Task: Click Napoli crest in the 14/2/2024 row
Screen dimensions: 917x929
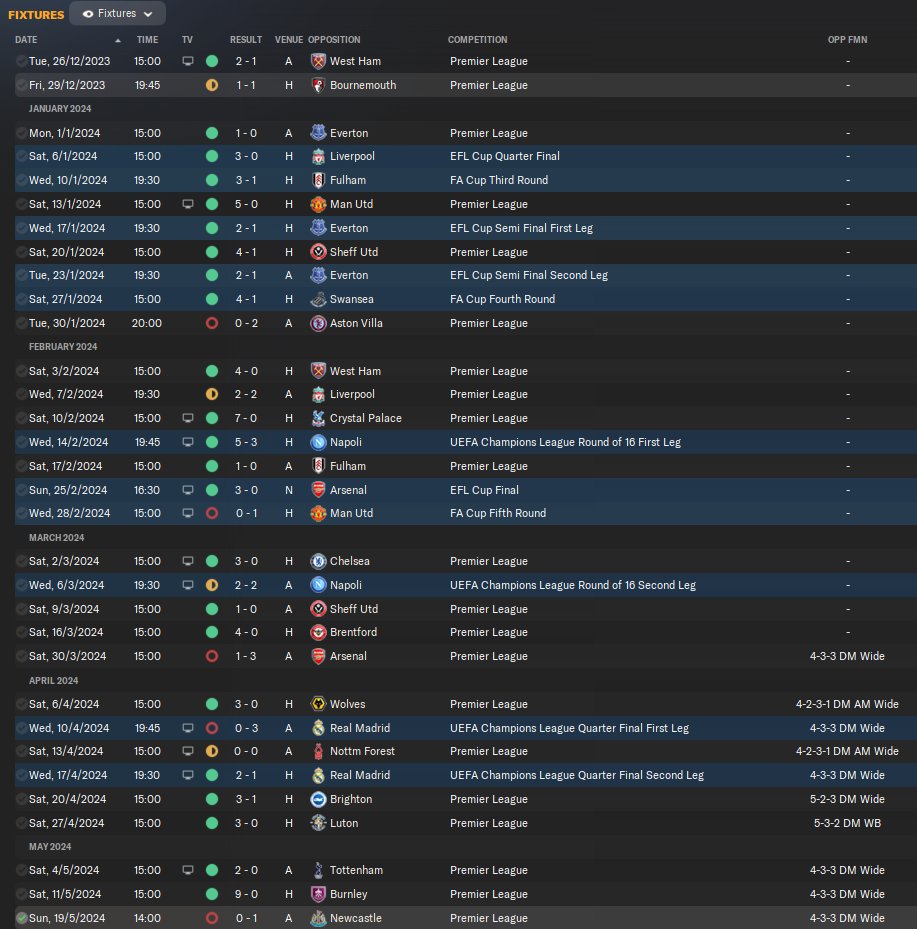Action: coord(318,442)
